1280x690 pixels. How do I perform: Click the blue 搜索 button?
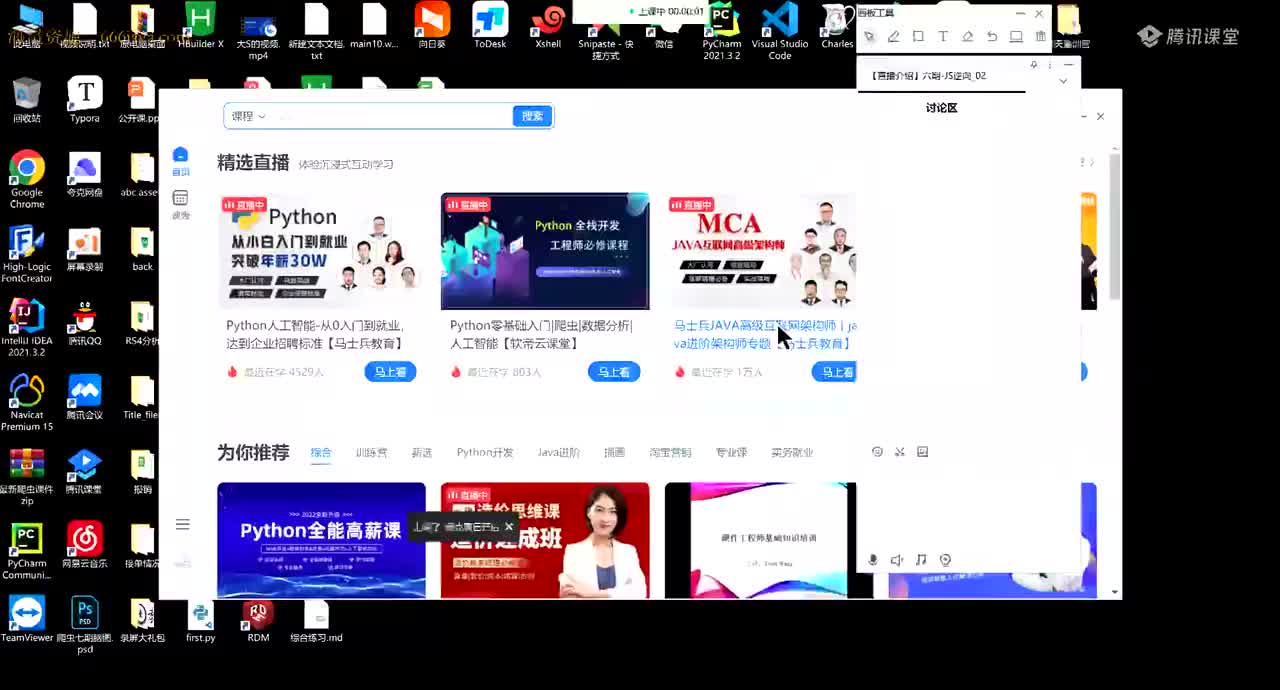pos(532,116)
